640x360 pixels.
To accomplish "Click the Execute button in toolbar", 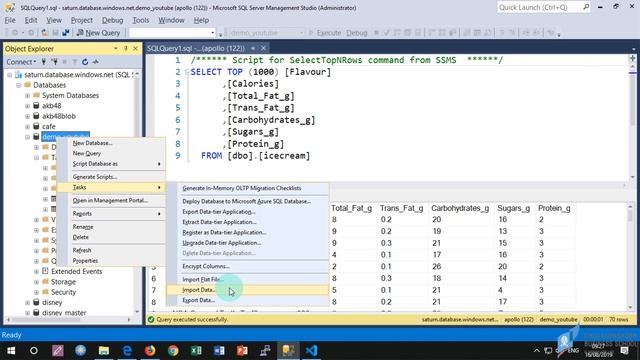I will tap(325, 33).
